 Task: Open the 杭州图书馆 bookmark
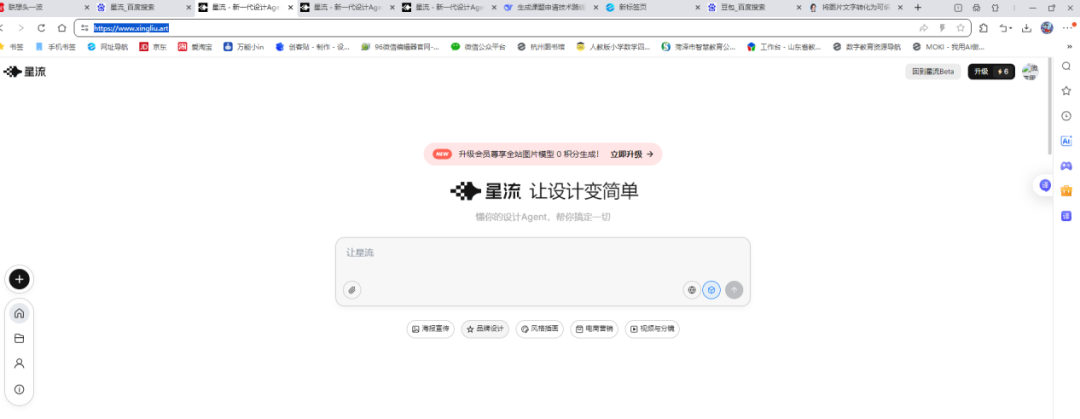[x=541, y=47]
